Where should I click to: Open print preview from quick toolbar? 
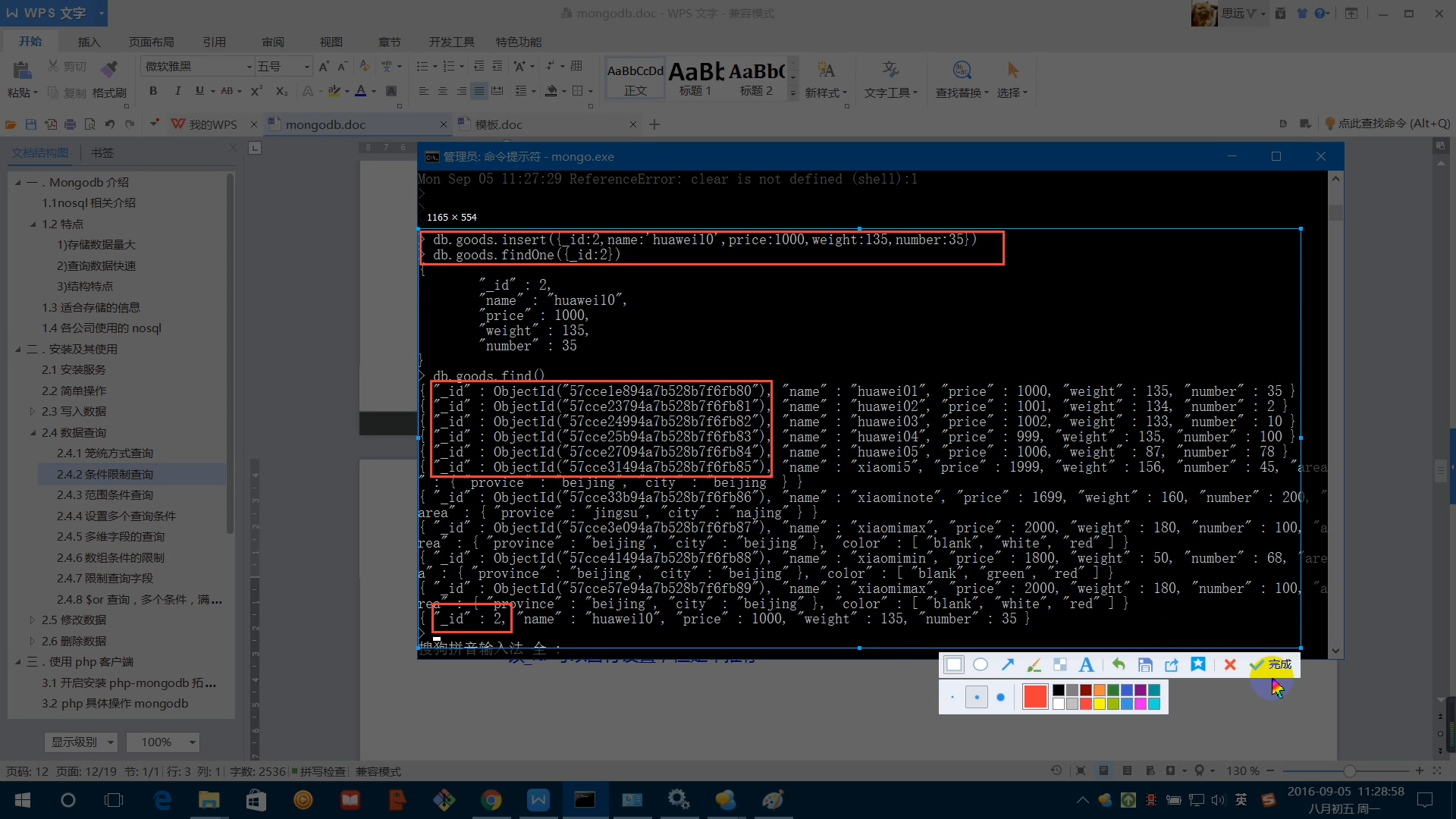tap(89, 124)
